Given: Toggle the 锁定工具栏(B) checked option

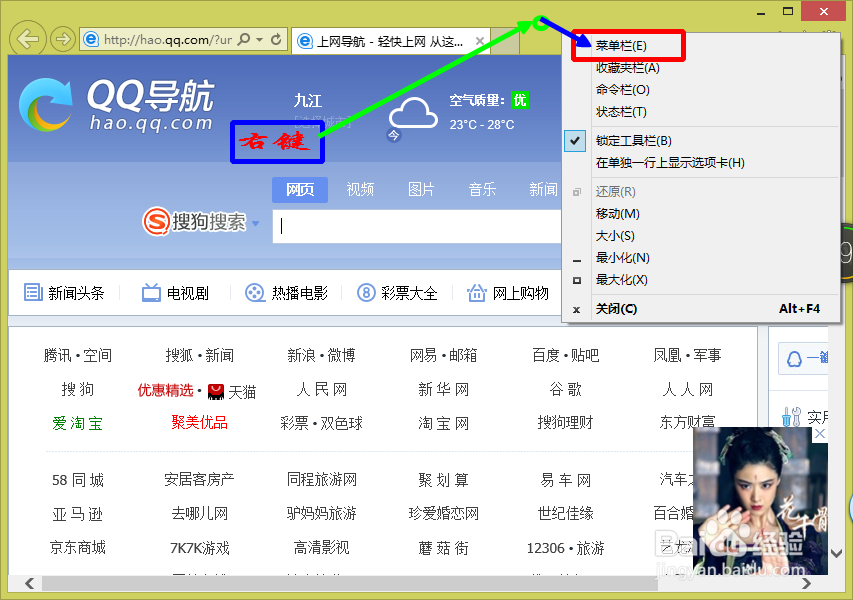Looking at the screenshot, I should coord(633,141).
